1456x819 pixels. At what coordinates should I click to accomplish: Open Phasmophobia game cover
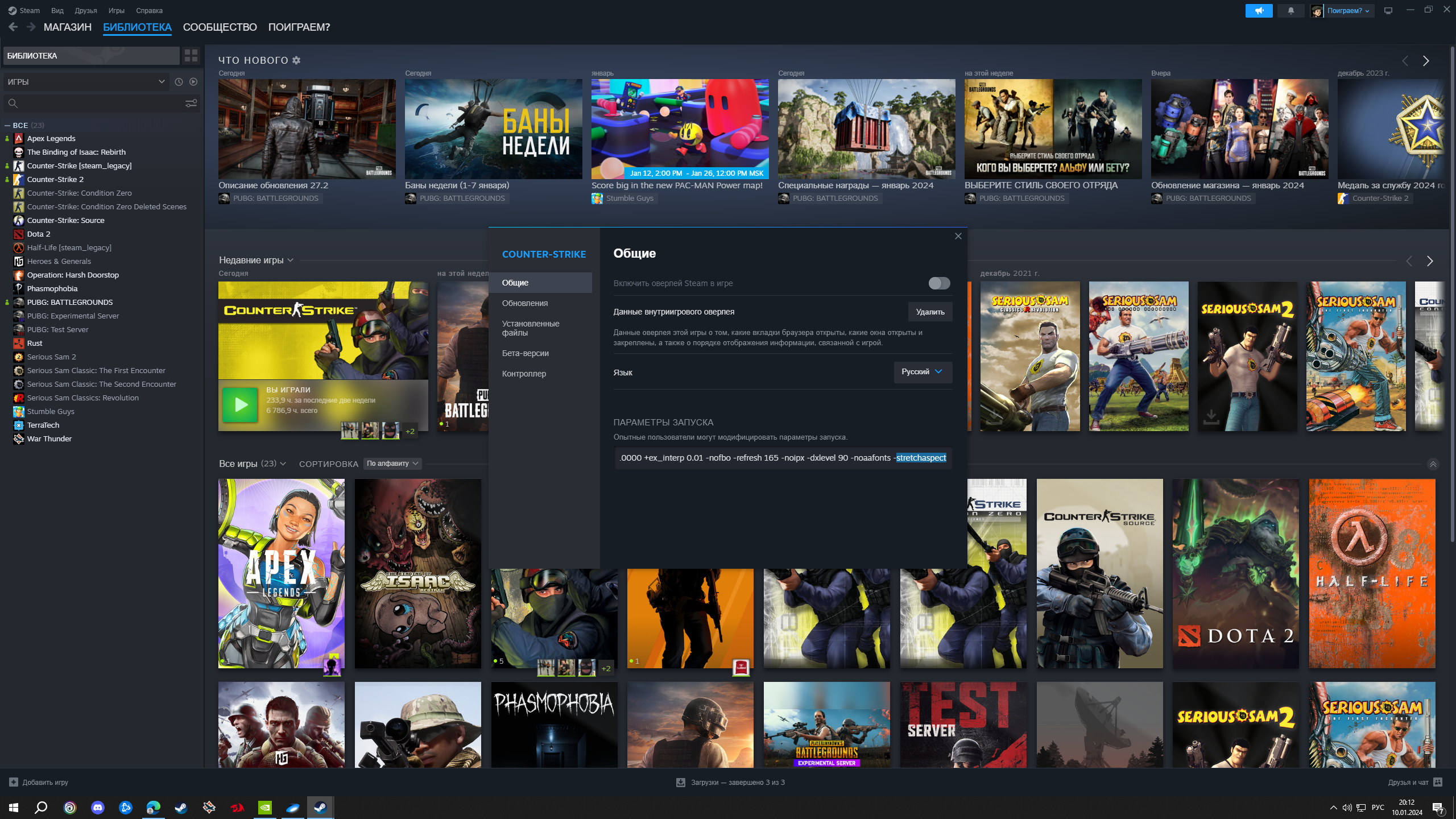pyautogui.click(x=555, y=725)
